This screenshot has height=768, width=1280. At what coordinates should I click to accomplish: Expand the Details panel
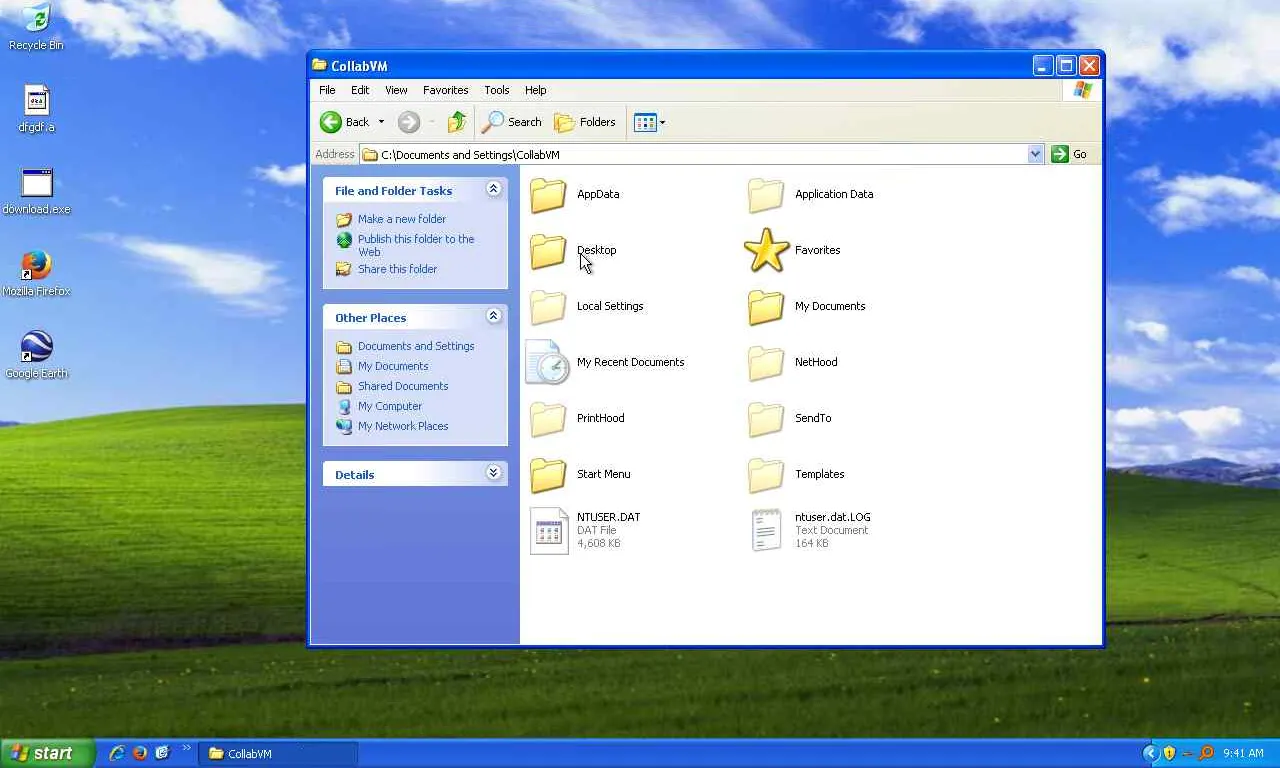point(493,473)
